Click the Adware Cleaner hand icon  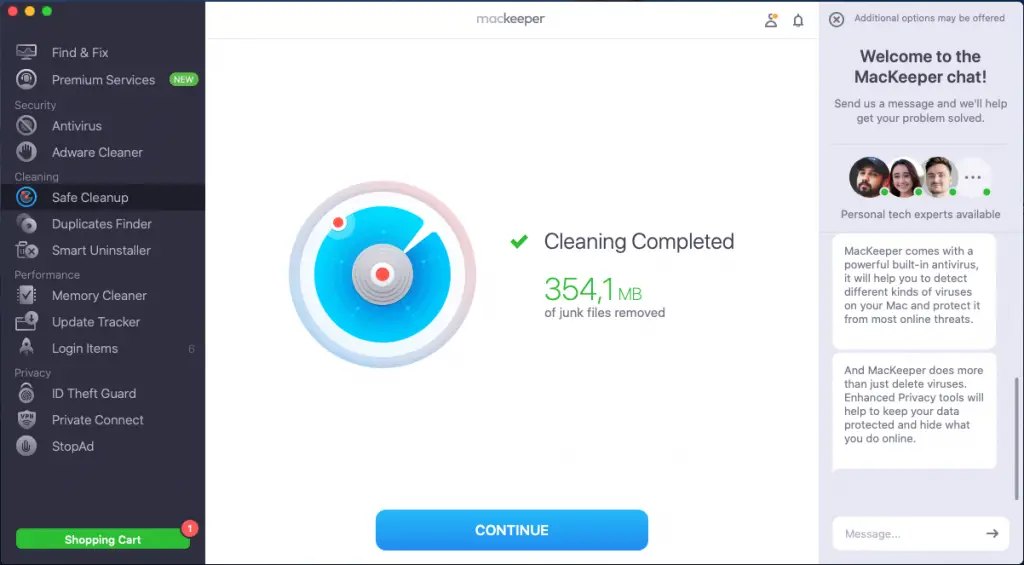pos(26,152)
